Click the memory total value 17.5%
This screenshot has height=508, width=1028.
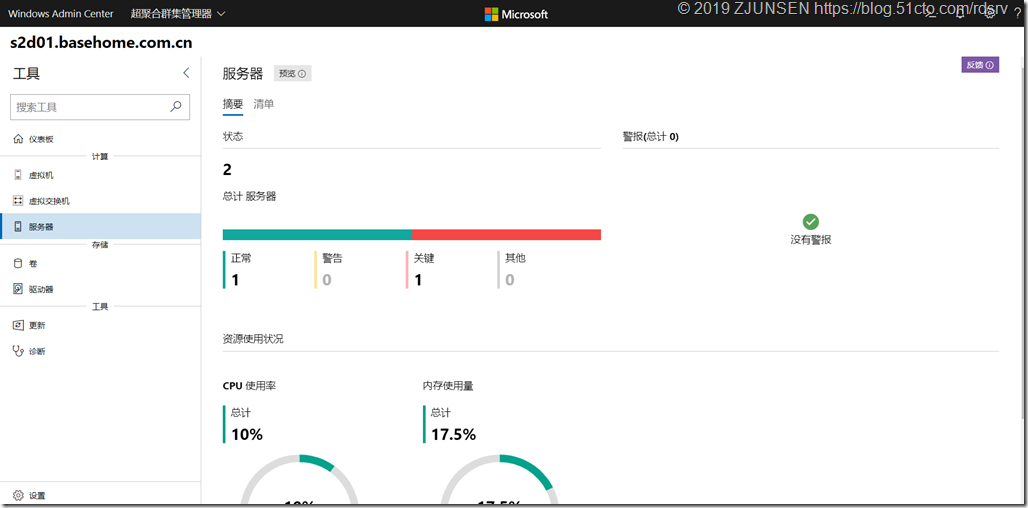[x=454, y=434]
